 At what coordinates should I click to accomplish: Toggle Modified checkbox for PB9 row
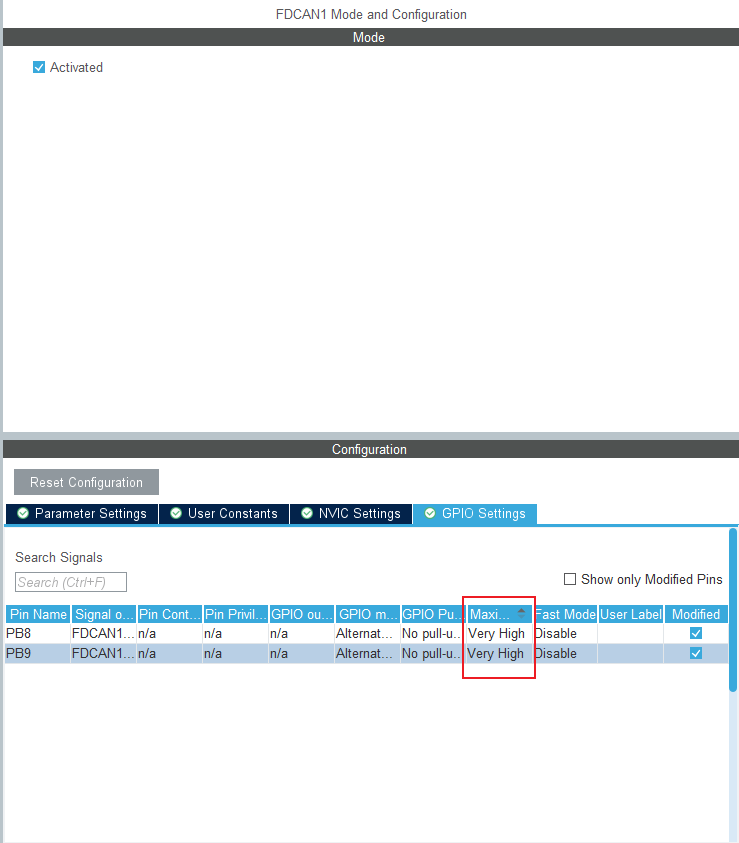(696, 653)
